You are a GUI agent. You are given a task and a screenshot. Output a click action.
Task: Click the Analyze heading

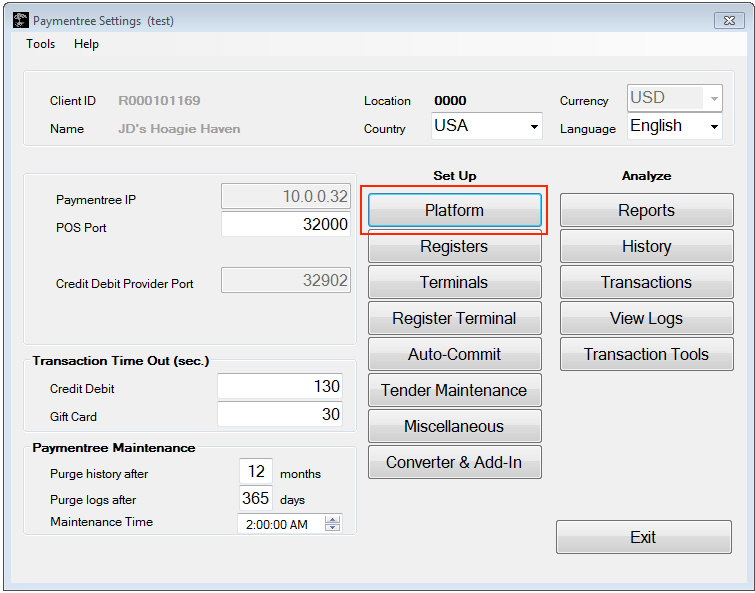coord(646,176)
